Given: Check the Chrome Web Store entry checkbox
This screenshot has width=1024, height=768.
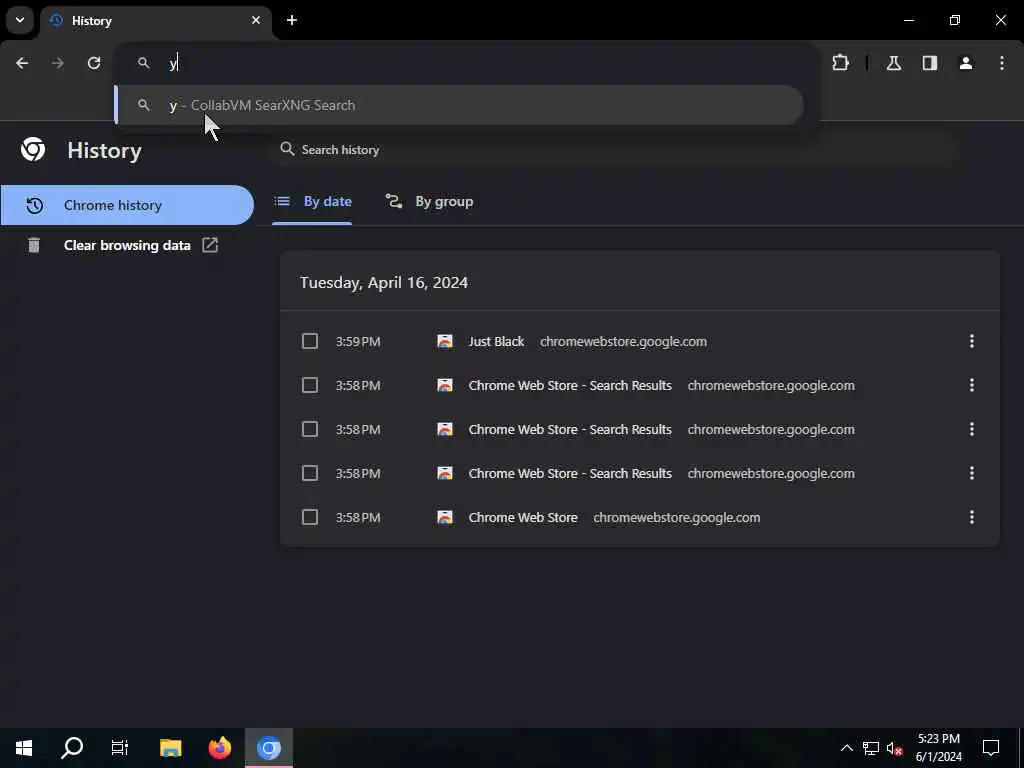Looking at the screenshot, I should pyautogui.click(x=310, y=517).
